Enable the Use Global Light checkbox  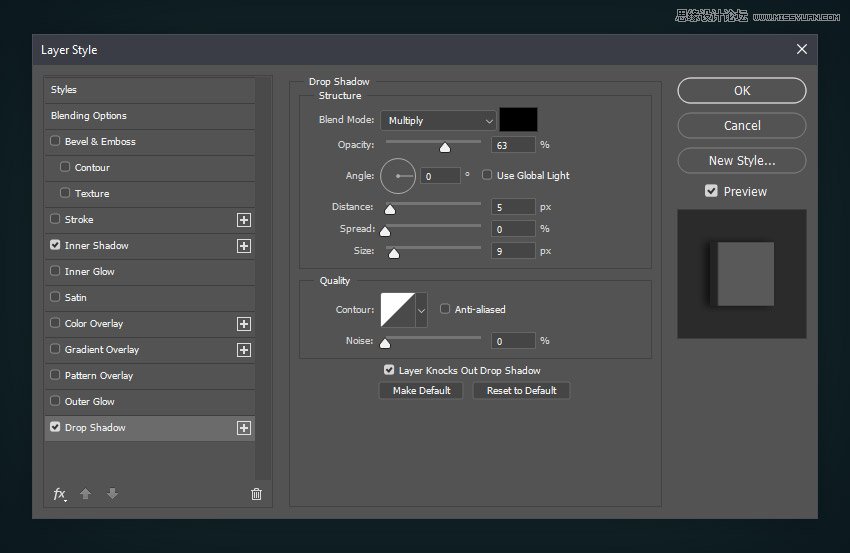click(487, 176)
